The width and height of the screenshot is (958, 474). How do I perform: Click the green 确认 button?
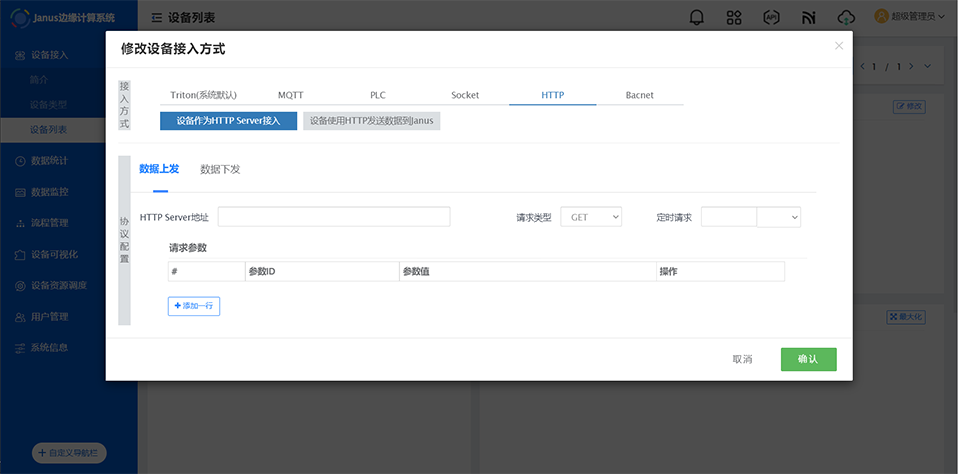808,360
